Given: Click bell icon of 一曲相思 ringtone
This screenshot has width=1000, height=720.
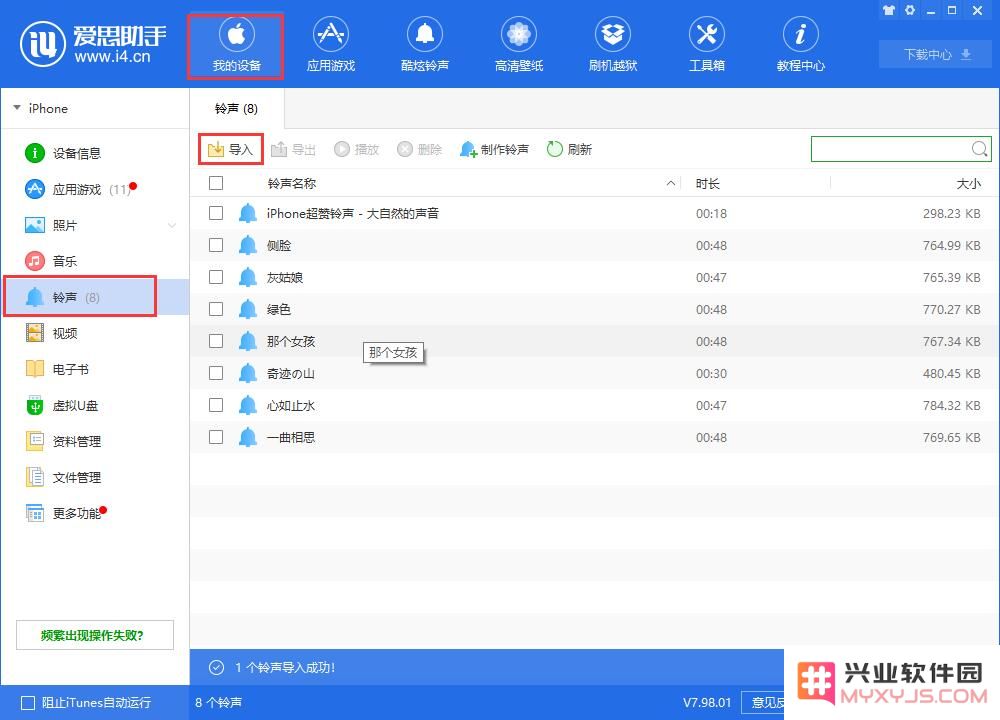Looking at the screenshot, I should (x=247, y=437).
